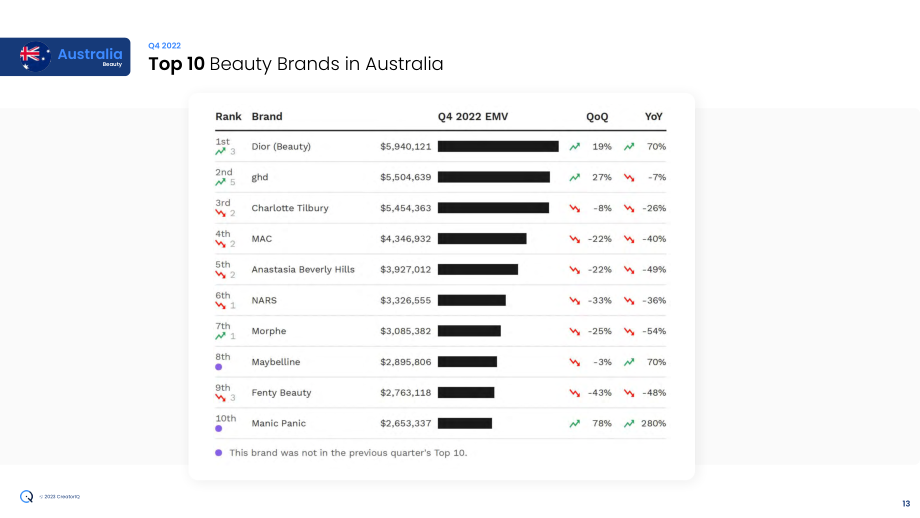Click Dior's green rank-up arrow
This screenshot has height=518, width=920.
(x=220, y=151)
